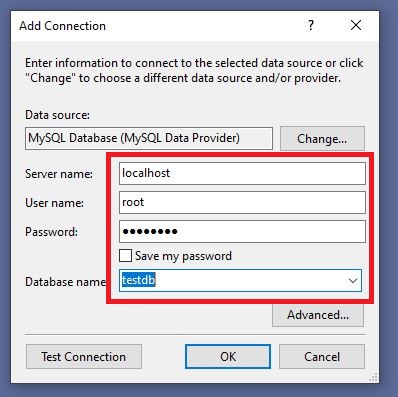Click the highlighted testdb text in combo box
Screen dimensions: 398x397
[138, 280]
